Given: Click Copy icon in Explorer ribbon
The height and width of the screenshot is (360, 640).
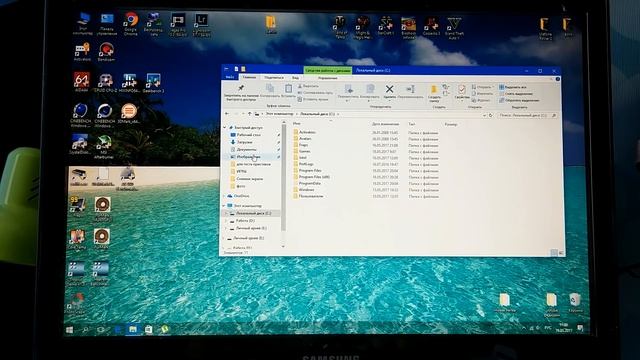Looking at the screenshot, I should pyautogui.click(x=270, y=88).
